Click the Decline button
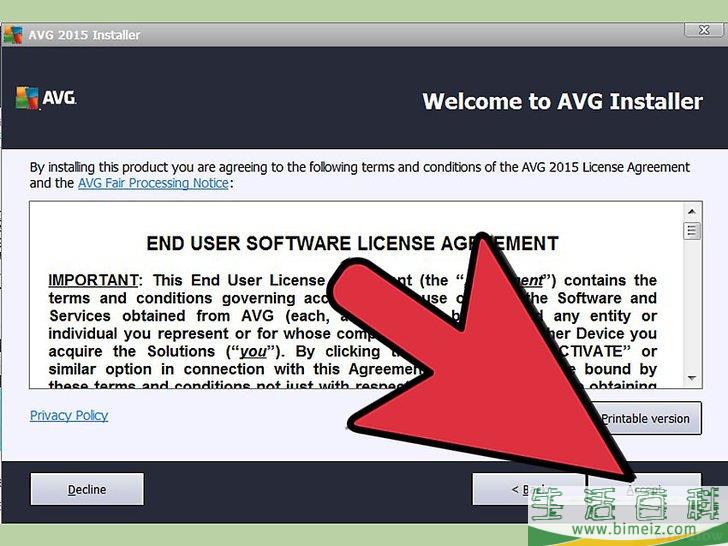This screenshot has height=546, width=728. [87, 489]
